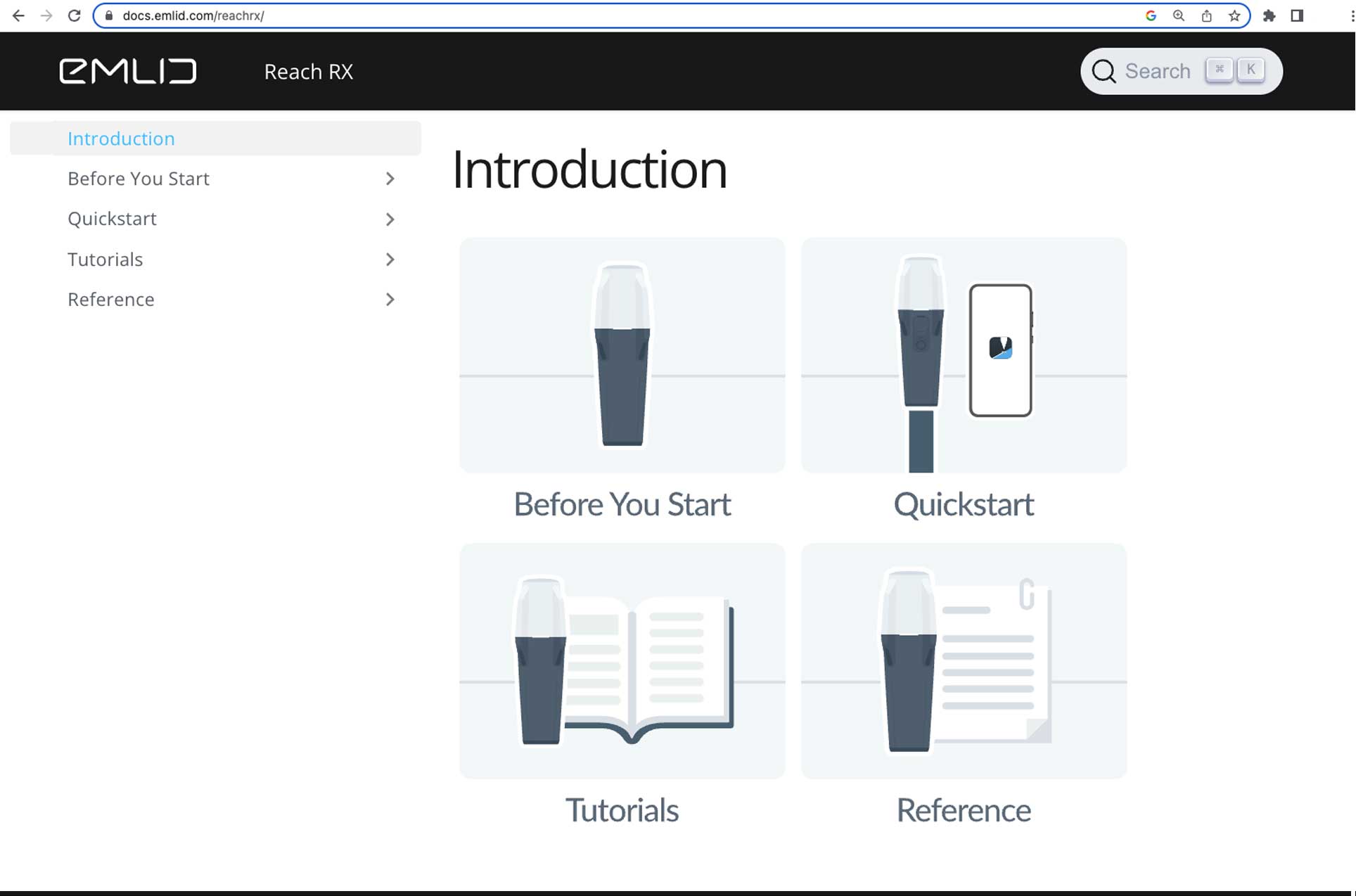Click the command key shortcut badge
The image size is (1356, 896).
[1220, 70]
